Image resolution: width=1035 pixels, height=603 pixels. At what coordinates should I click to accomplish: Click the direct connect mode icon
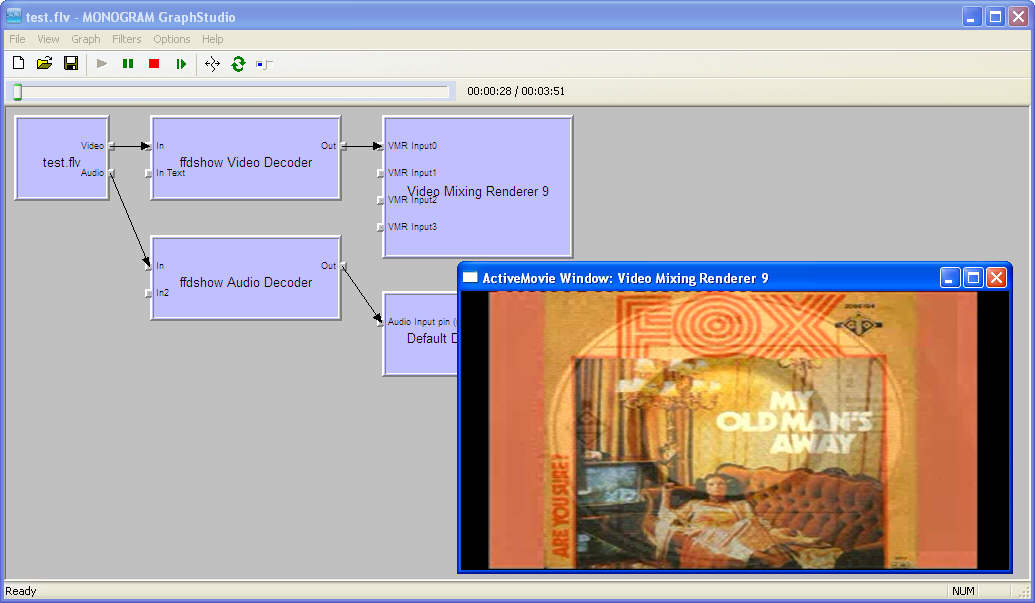[x=212, y=63]
